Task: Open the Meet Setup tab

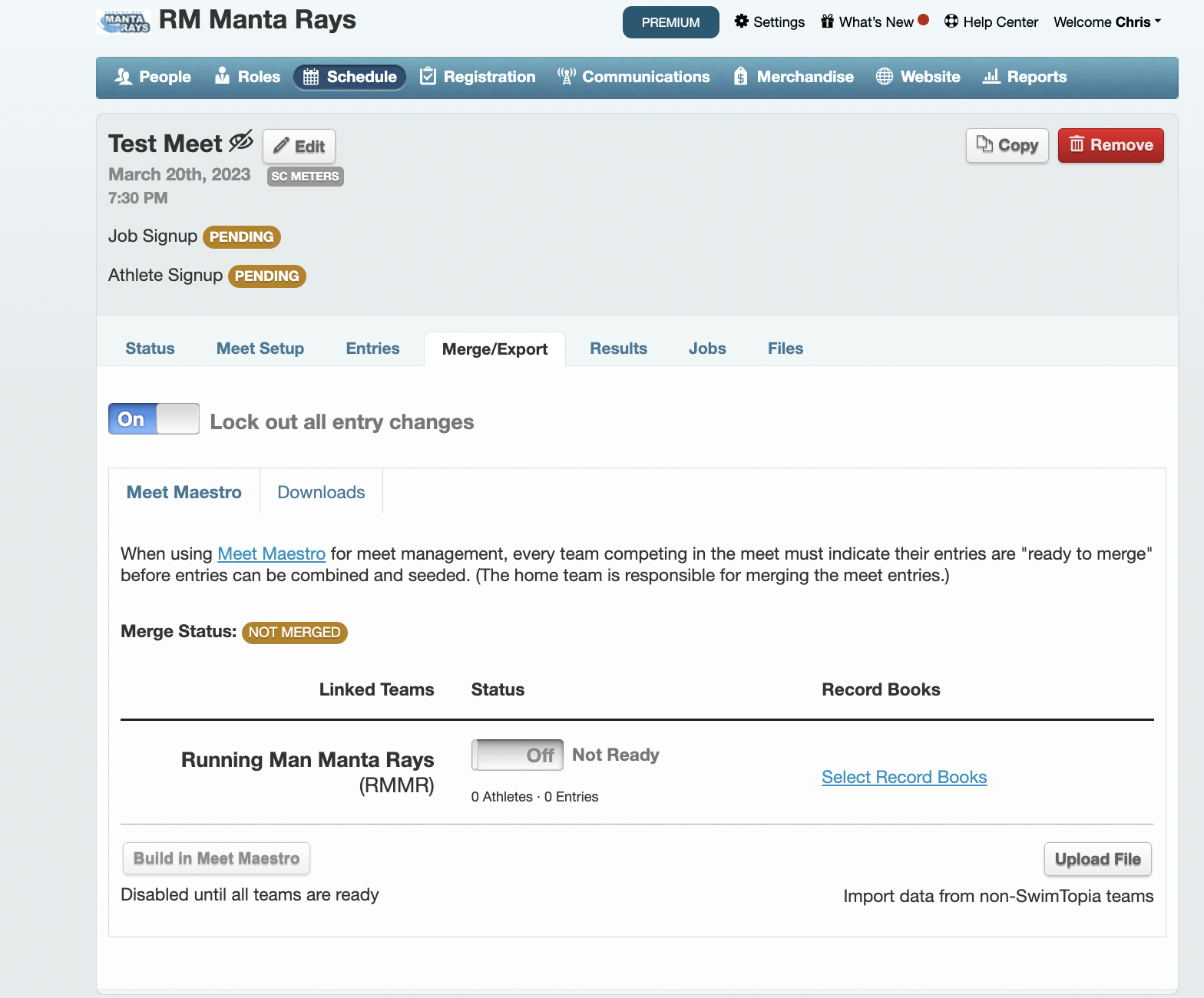Action: pos(260,349)
